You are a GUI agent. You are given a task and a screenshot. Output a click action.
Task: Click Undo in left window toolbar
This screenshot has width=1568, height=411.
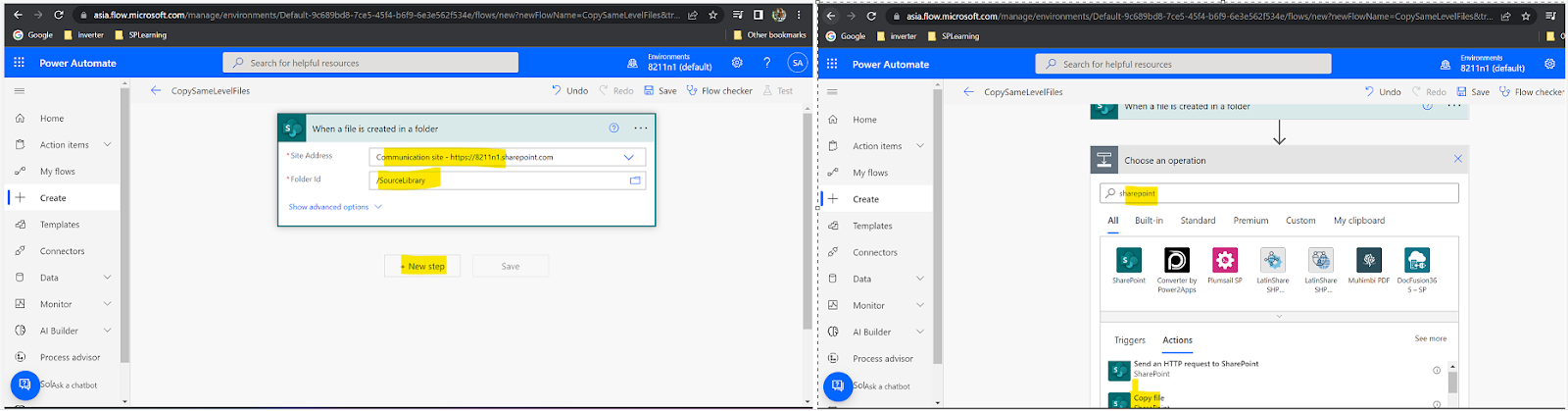pyautogui.click(x=570, y=90)
